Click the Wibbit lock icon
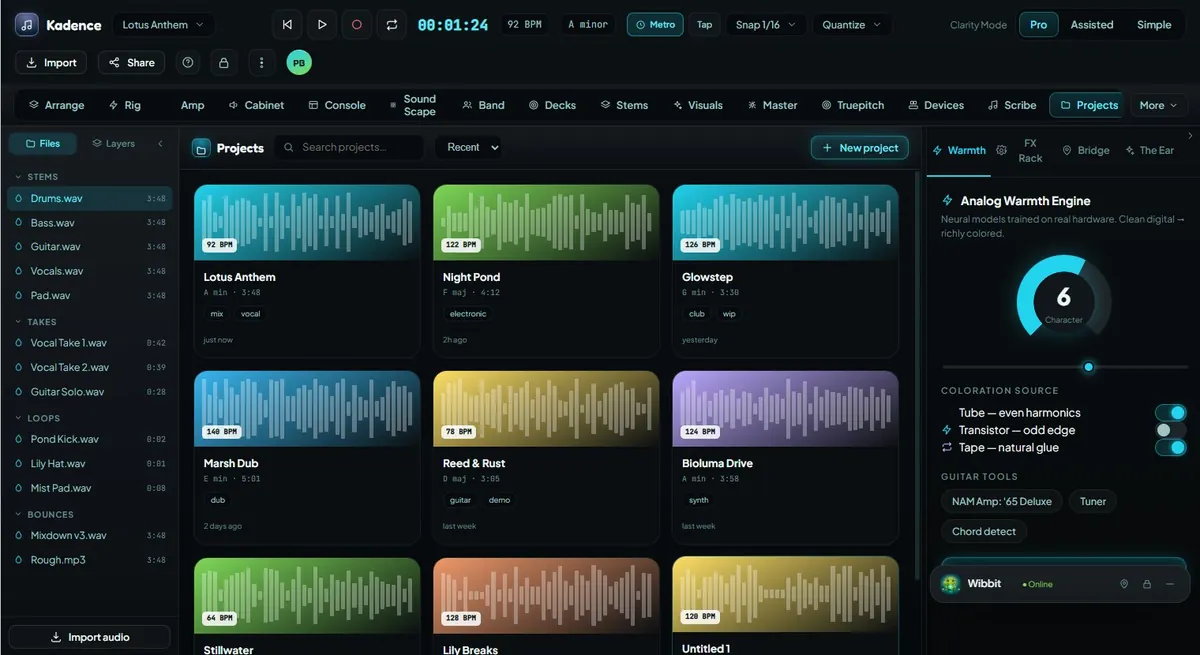Screen dimensions: 1200x655 click(1147, 584)
